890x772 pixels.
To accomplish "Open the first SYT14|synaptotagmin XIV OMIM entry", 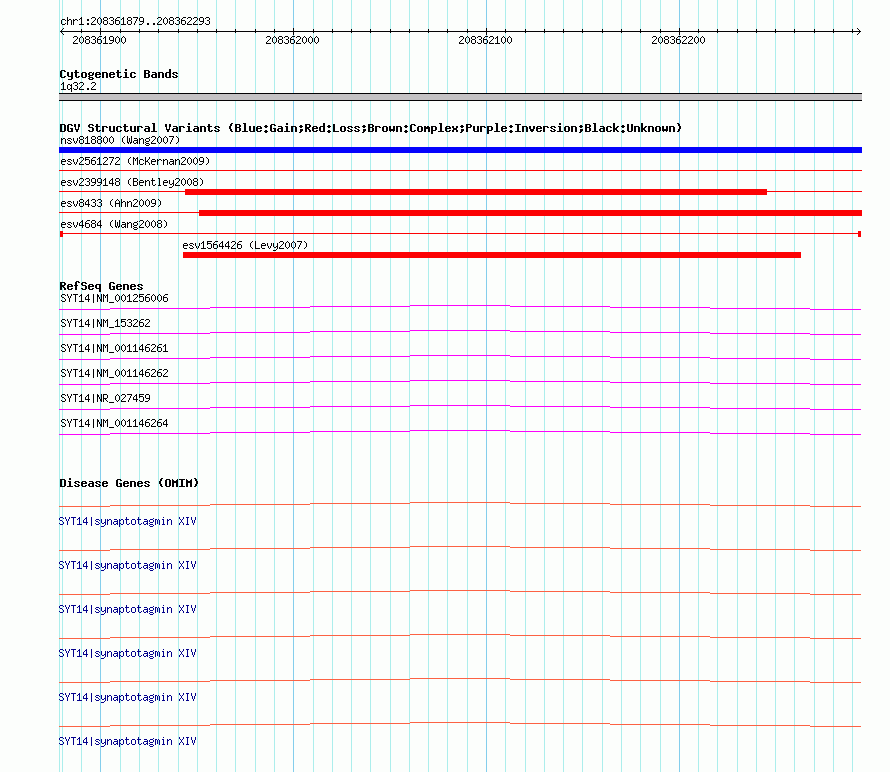I will click(x=127, y=521).
